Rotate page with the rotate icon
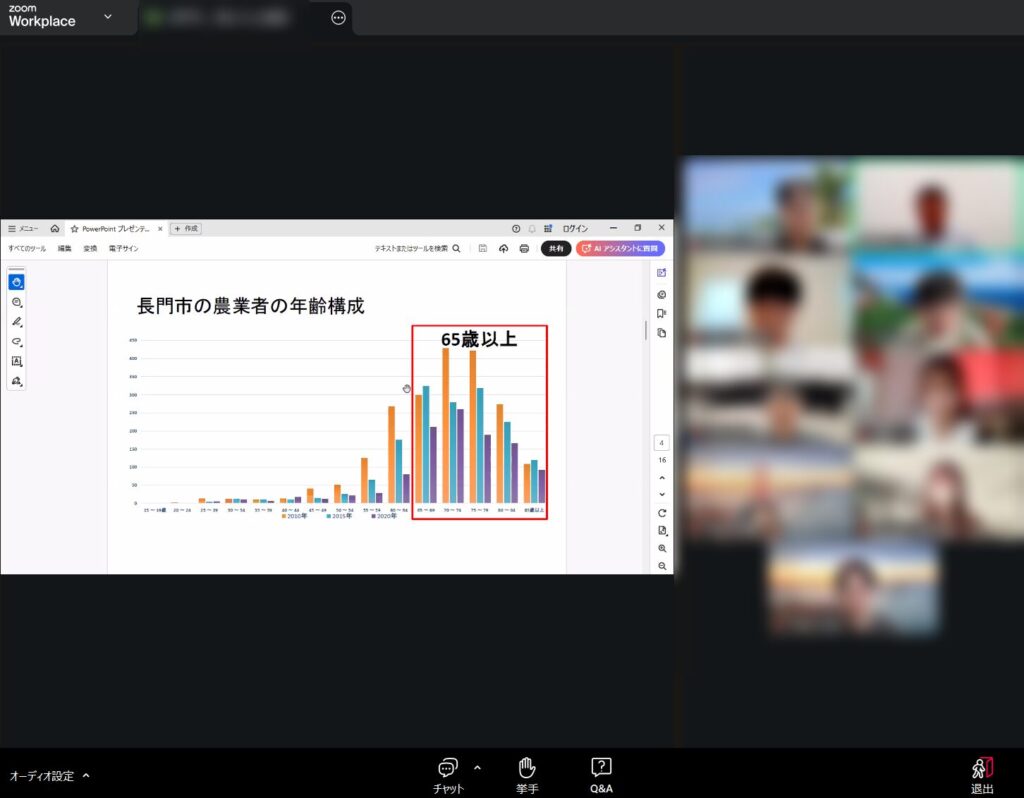The height and width of the screenshot is (798, 1024). [662, 513]
